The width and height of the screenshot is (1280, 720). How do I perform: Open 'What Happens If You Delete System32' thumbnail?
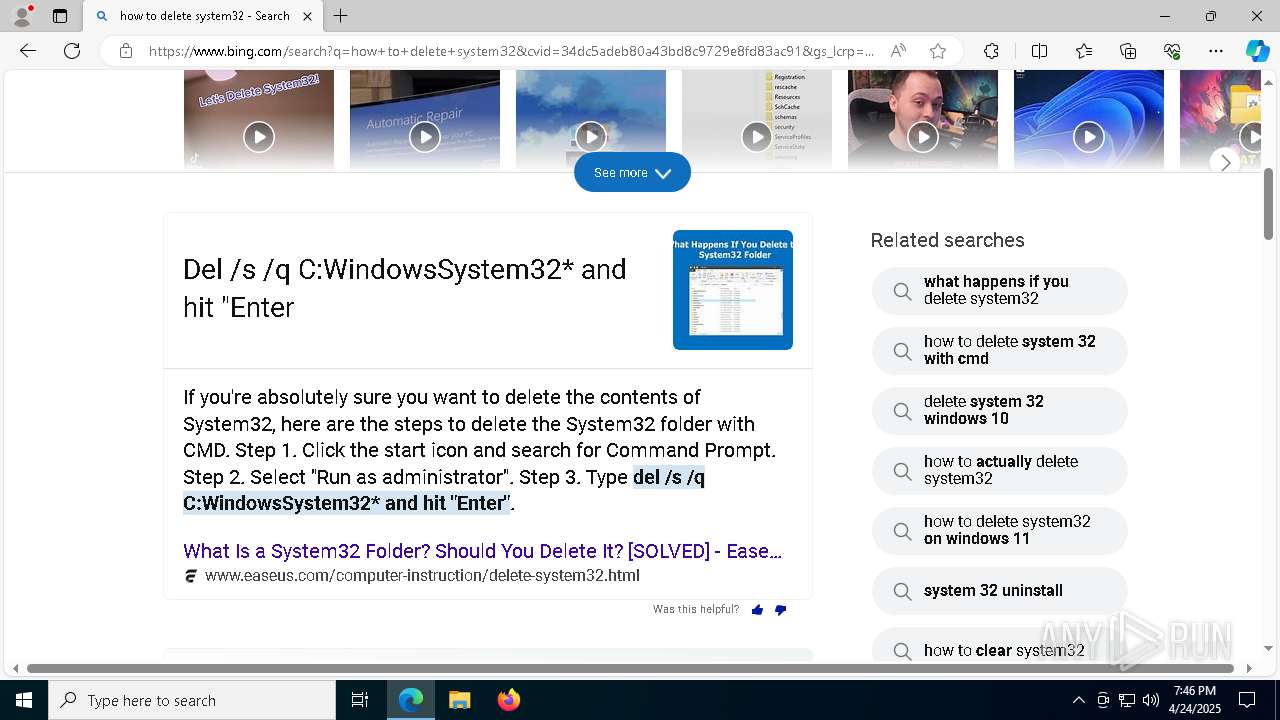(733, 290)
